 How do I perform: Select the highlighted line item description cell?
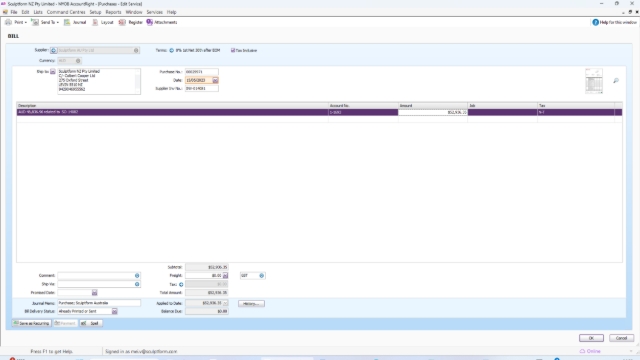tap(172, 112)
